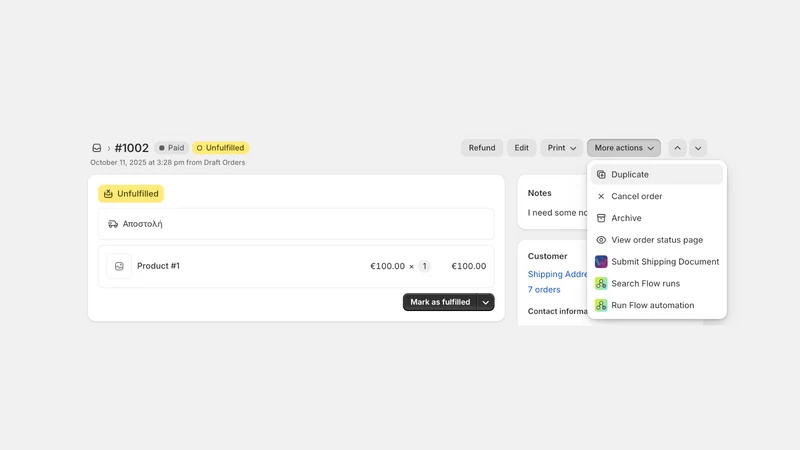This screenshot has width=800, height=450.
Task: Go to the previous order with the up arrow
Action: [x=677, y=148]
